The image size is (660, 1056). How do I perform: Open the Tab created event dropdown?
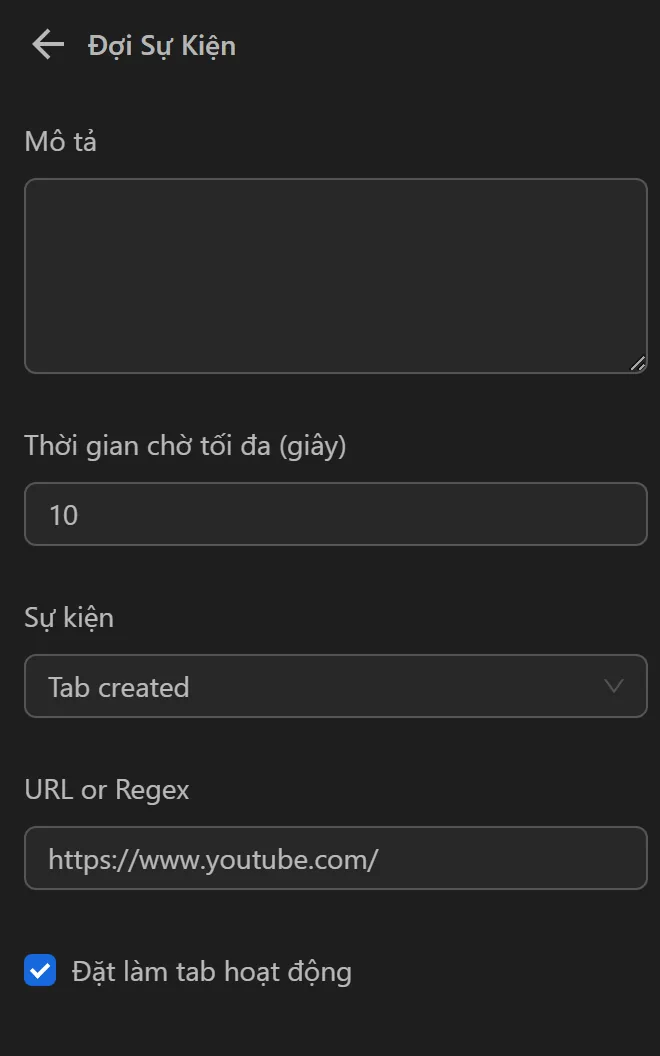click(335, 686)
